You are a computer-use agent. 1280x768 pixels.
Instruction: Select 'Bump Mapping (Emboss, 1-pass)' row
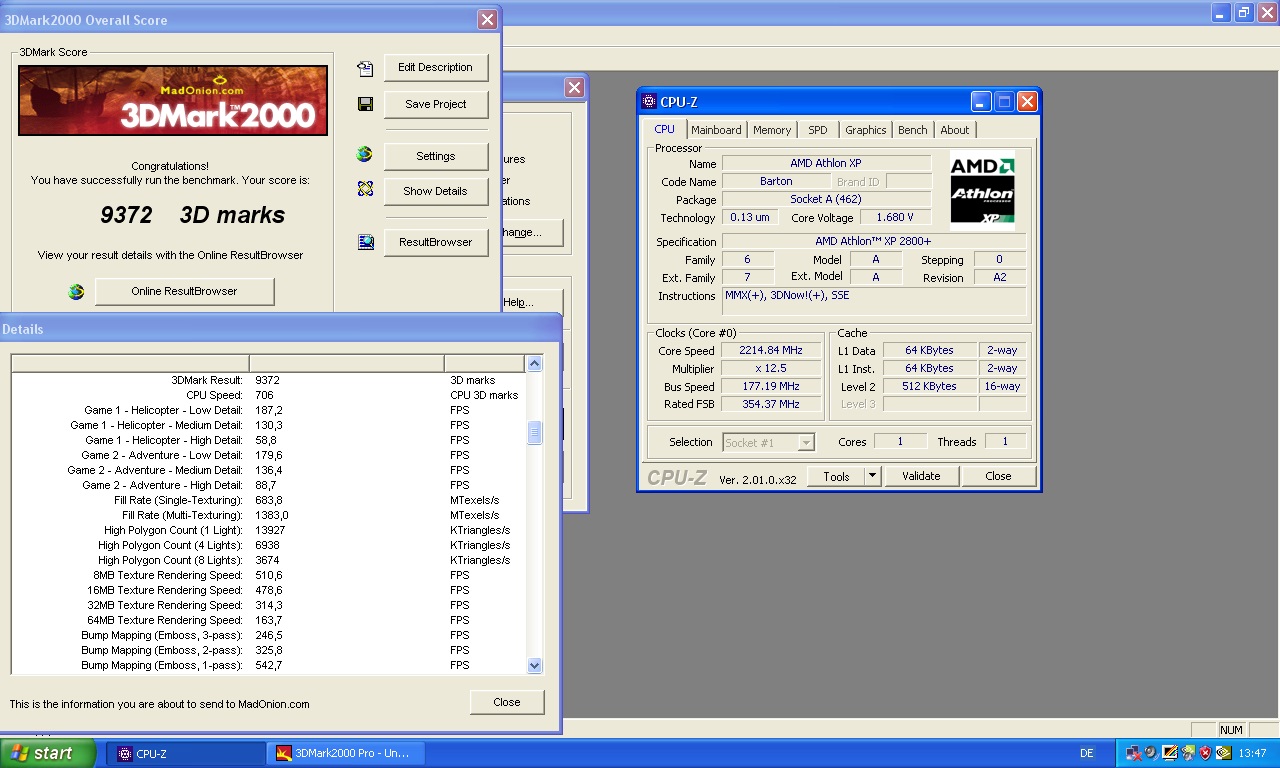[268, 665]
